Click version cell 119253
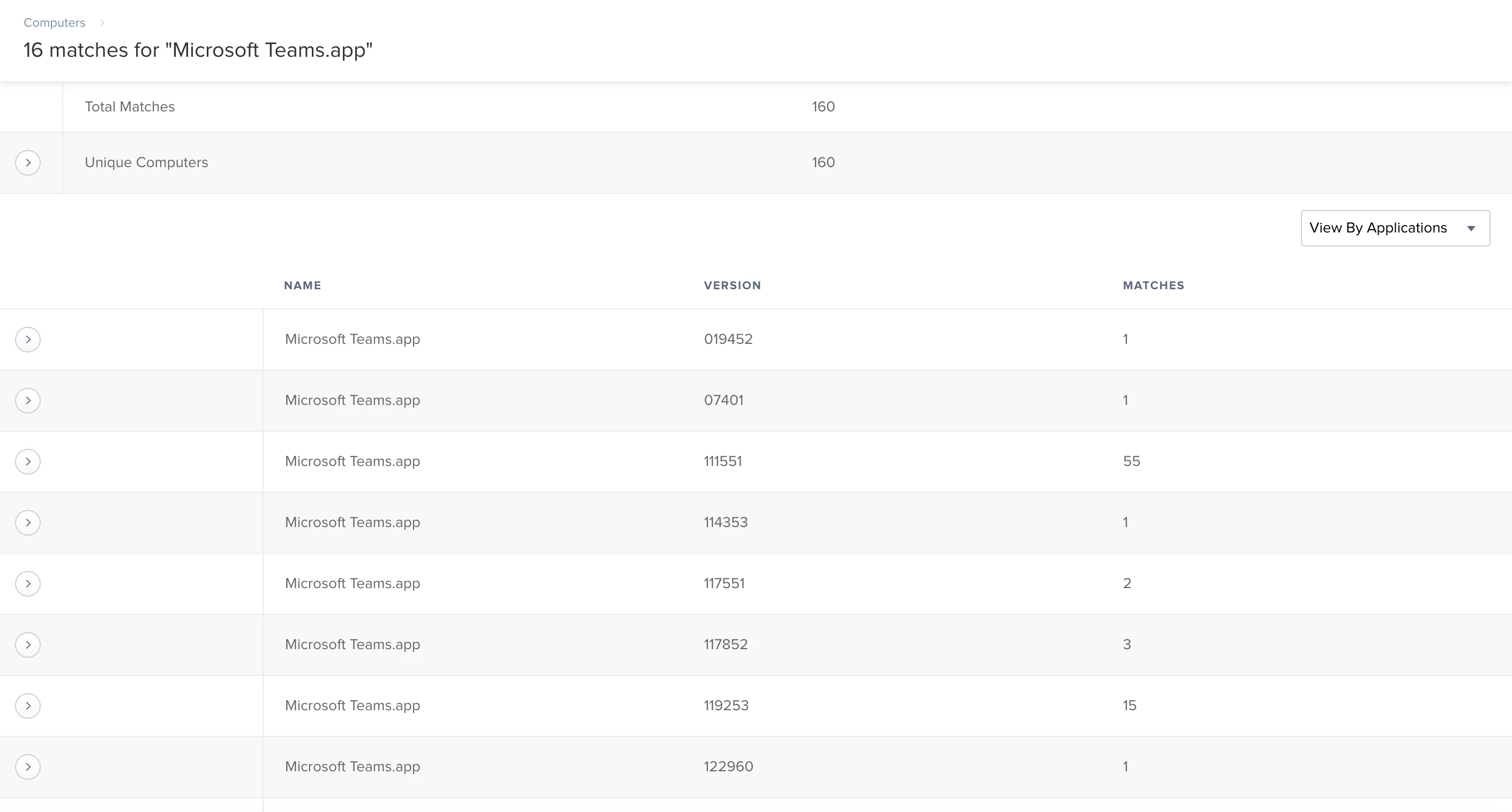The height and width of the screenshot is (812, 1512). tap(726, 705)
